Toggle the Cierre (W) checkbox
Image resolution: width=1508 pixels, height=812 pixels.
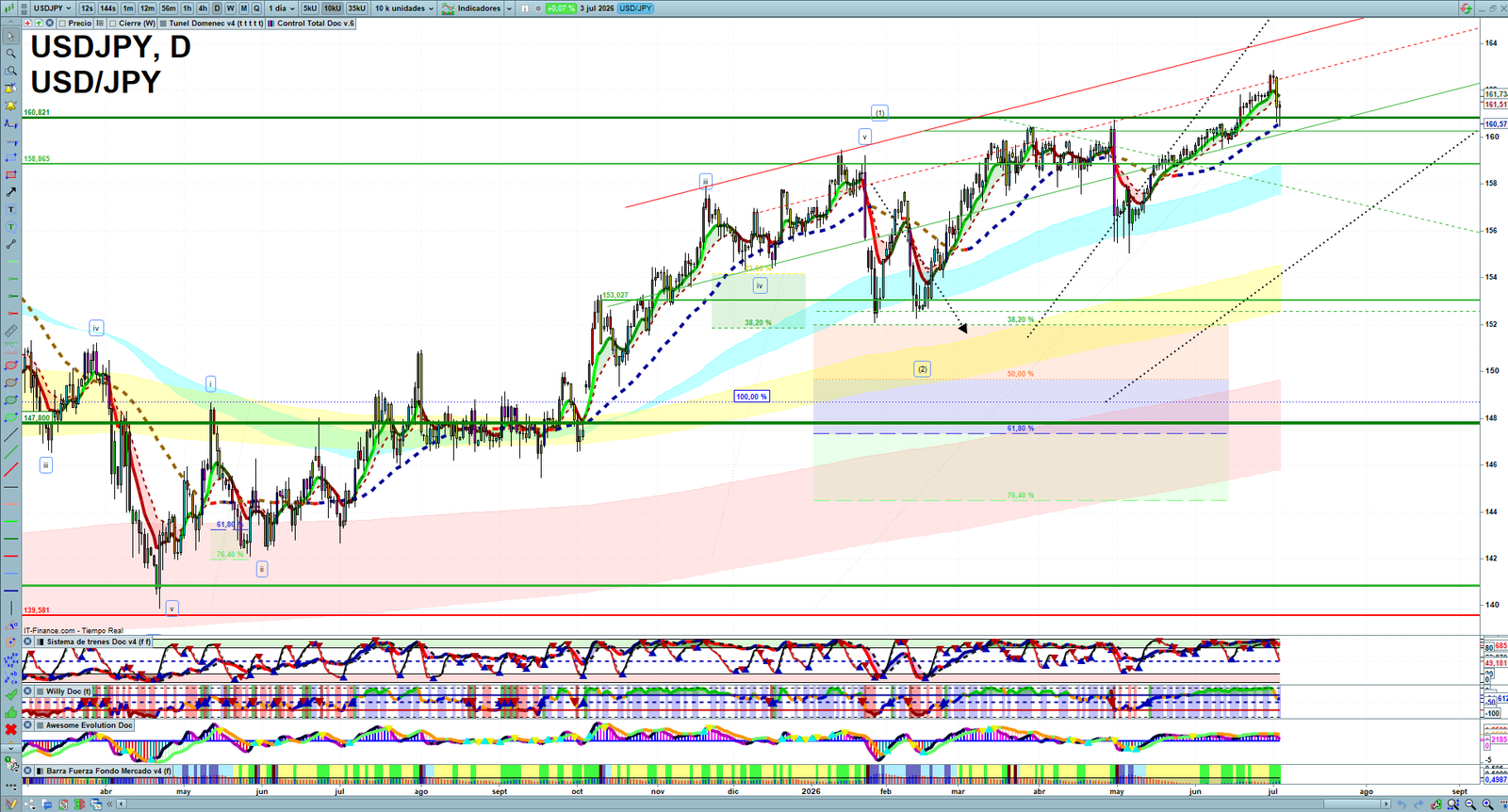click(x=112, y=23)
